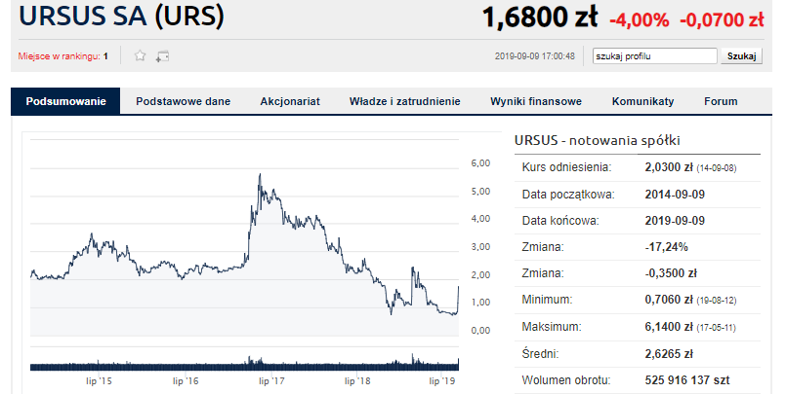786x394 pixels.
Task: Click the Wolumen obrotu value
Action: 687,380
